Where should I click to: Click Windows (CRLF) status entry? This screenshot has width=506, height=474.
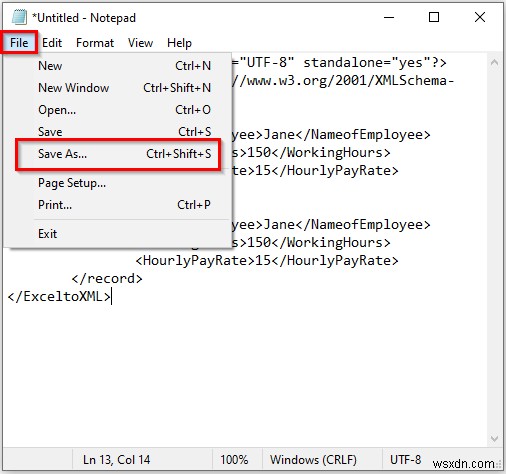313,460
